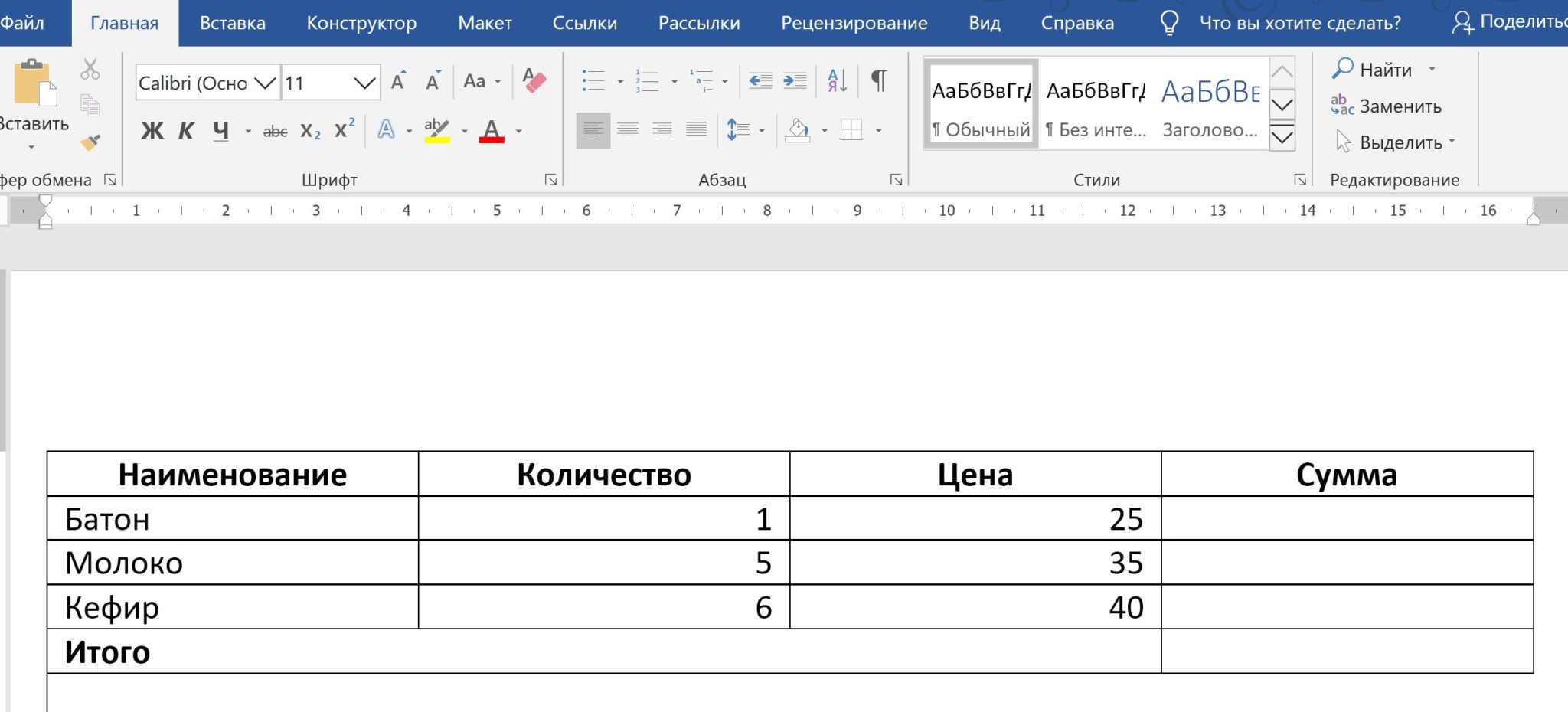Screen dimensions: 1568x712
Task: Open the Clipboard pane launcher
Action: [110, 180]
